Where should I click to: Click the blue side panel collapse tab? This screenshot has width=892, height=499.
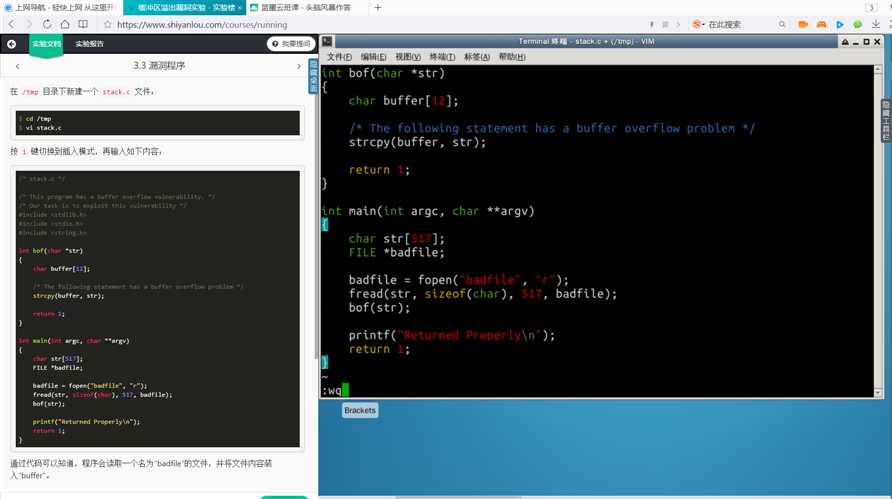tap(313, 76)
